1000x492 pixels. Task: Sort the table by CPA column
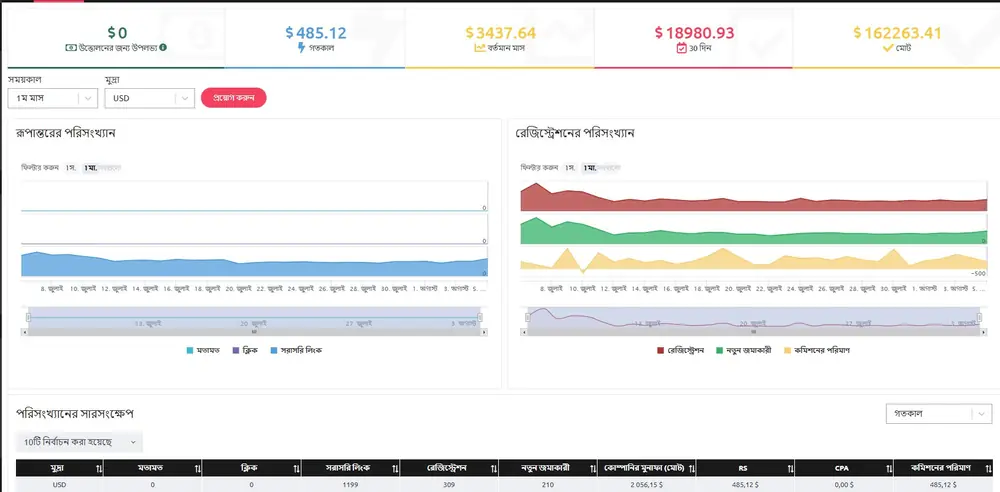[x=888, y=468]
